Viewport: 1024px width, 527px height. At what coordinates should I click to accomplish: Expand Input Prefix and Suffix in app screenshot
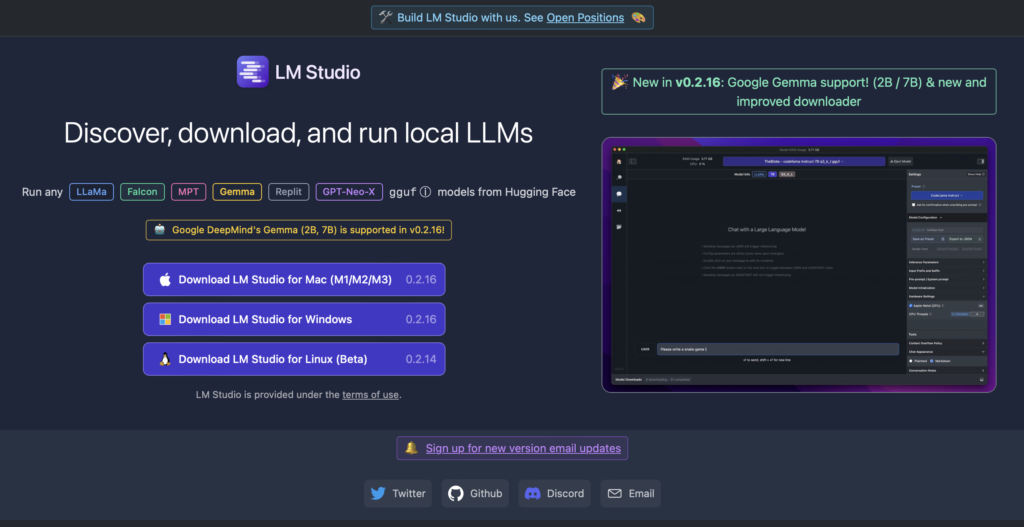coord(946,270)
